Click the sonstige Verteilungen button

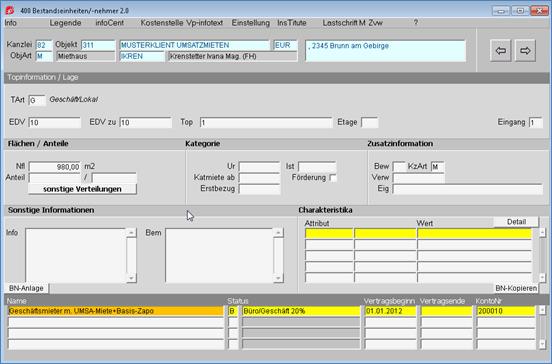point(82,189)
